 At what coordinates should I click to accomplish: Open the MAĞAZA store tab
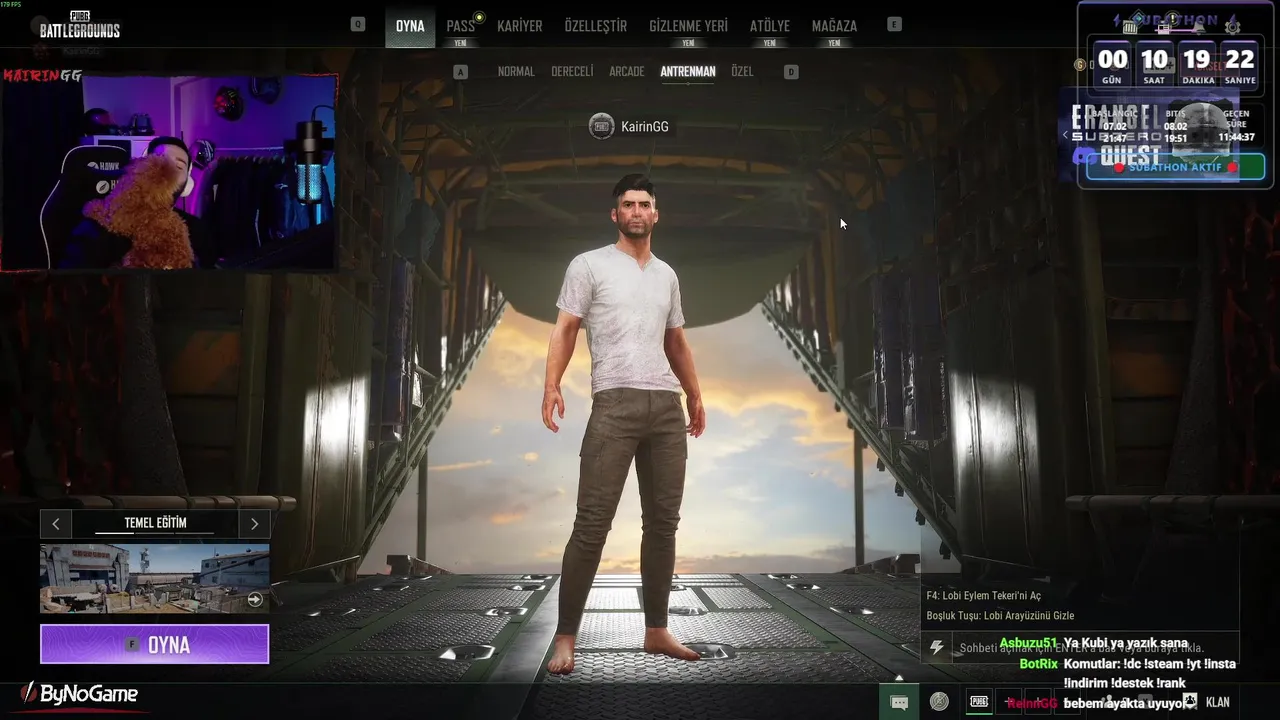click(x=834, y=26)
